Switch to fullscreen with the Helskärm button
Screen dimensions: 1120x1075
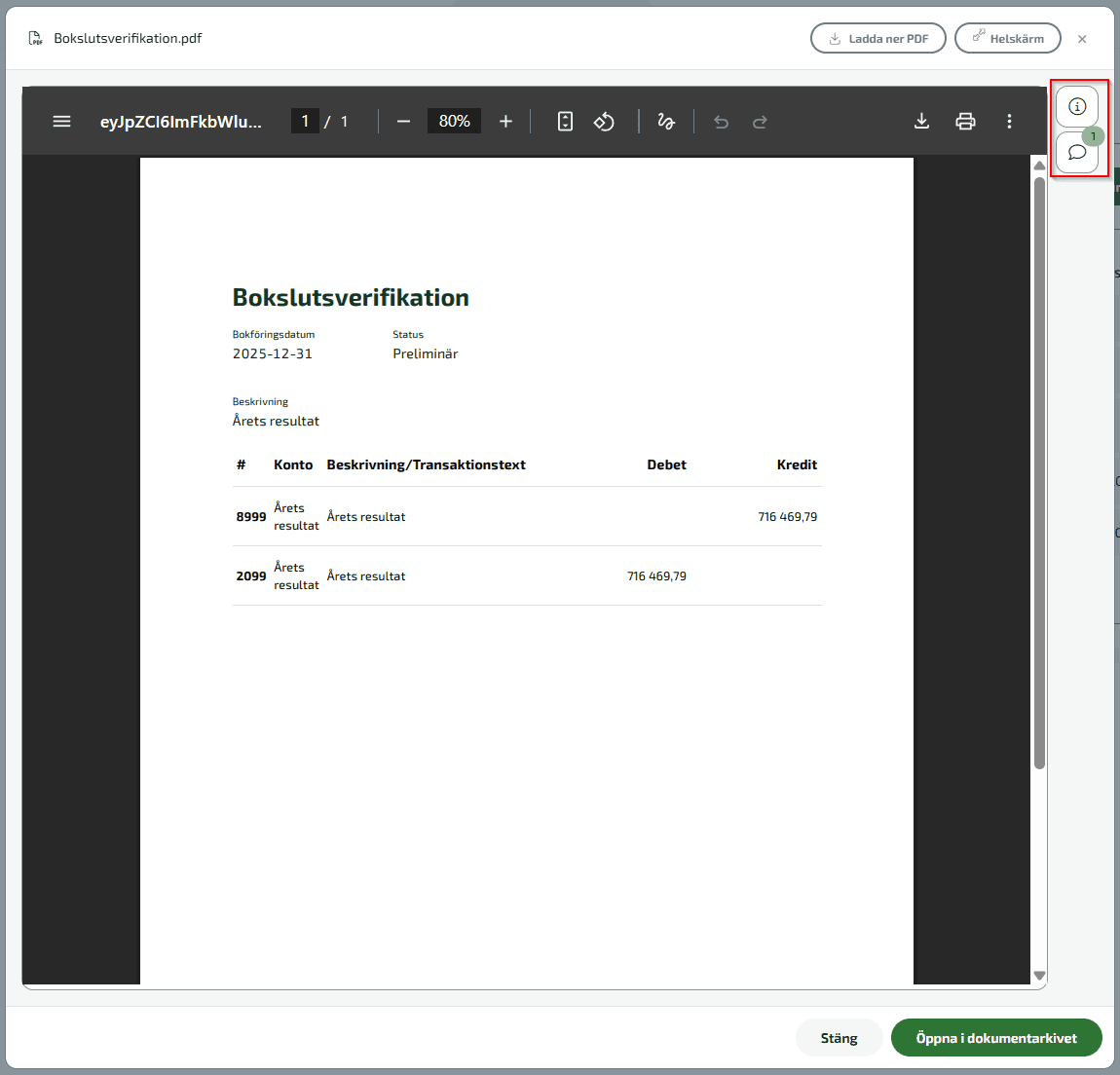tap(1007, 38)
